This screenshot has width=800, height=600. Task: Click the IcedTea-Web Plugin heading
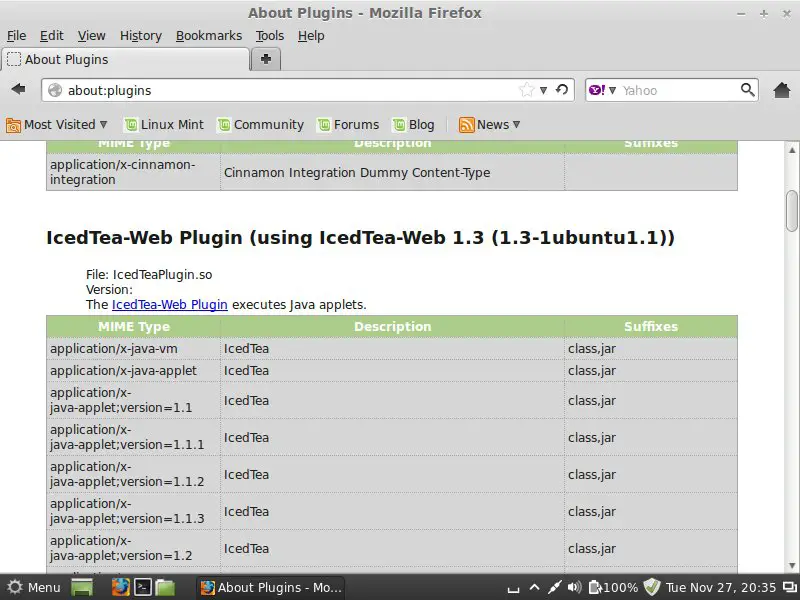pos(360,237)
